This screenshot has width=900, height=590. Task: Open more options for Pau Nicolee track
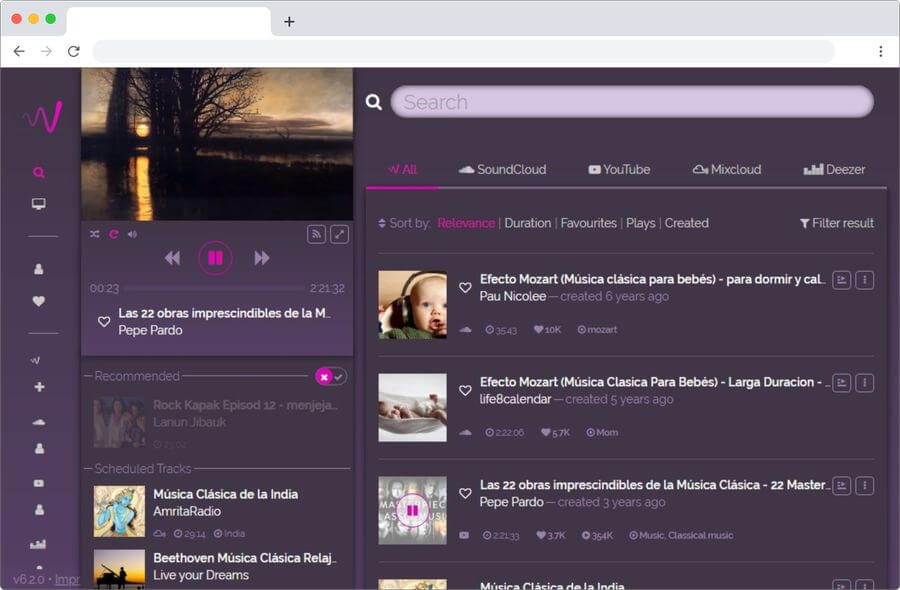[864, 280]
